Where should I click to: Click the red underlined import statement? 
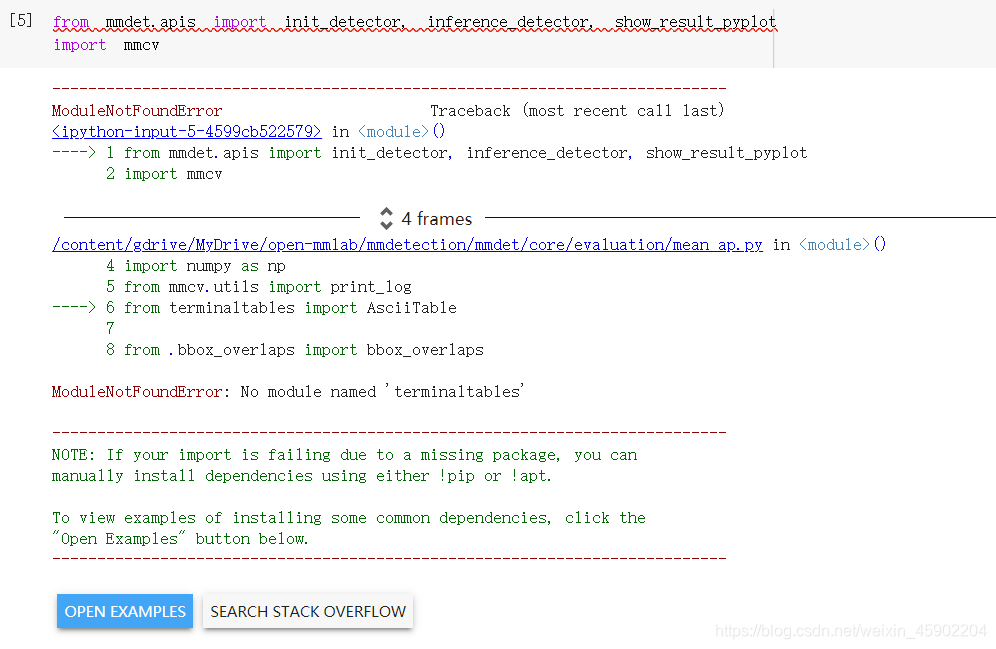coord(400,21)
